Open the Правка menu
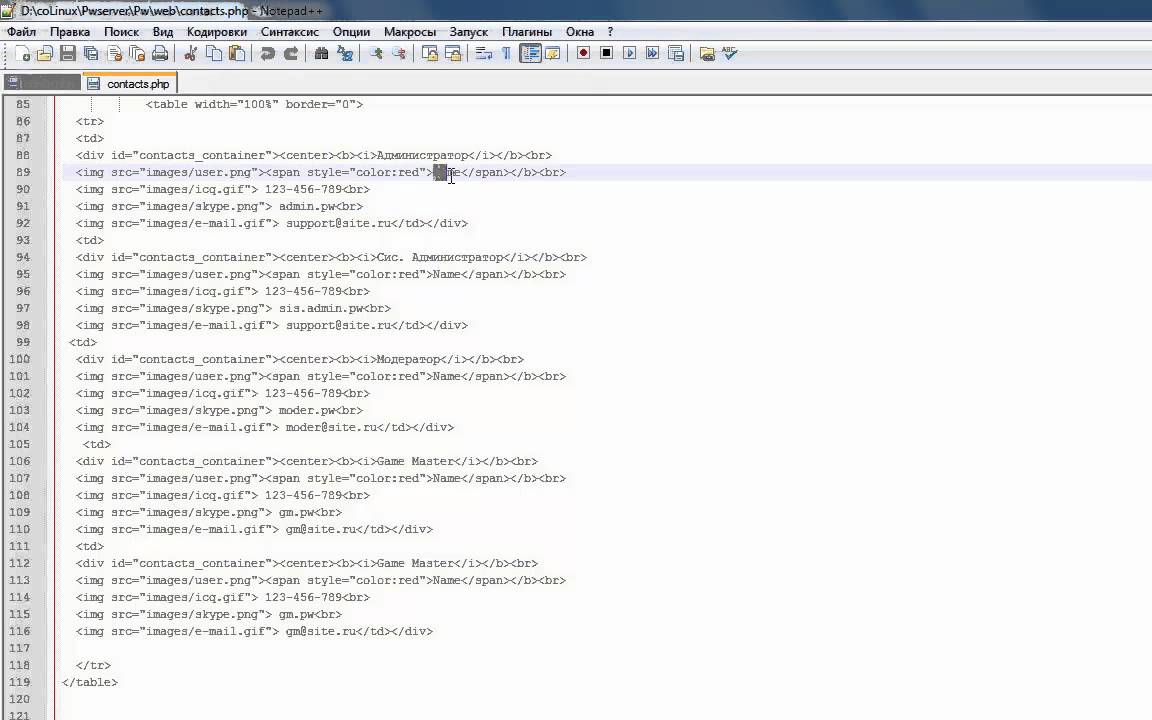This screenshot has width=1152, height=720. (x=70, y=32)
